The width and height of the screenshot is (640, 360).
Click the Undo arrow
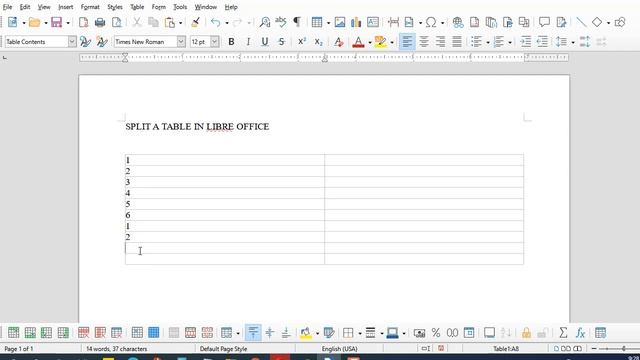(x=216, y=22)
